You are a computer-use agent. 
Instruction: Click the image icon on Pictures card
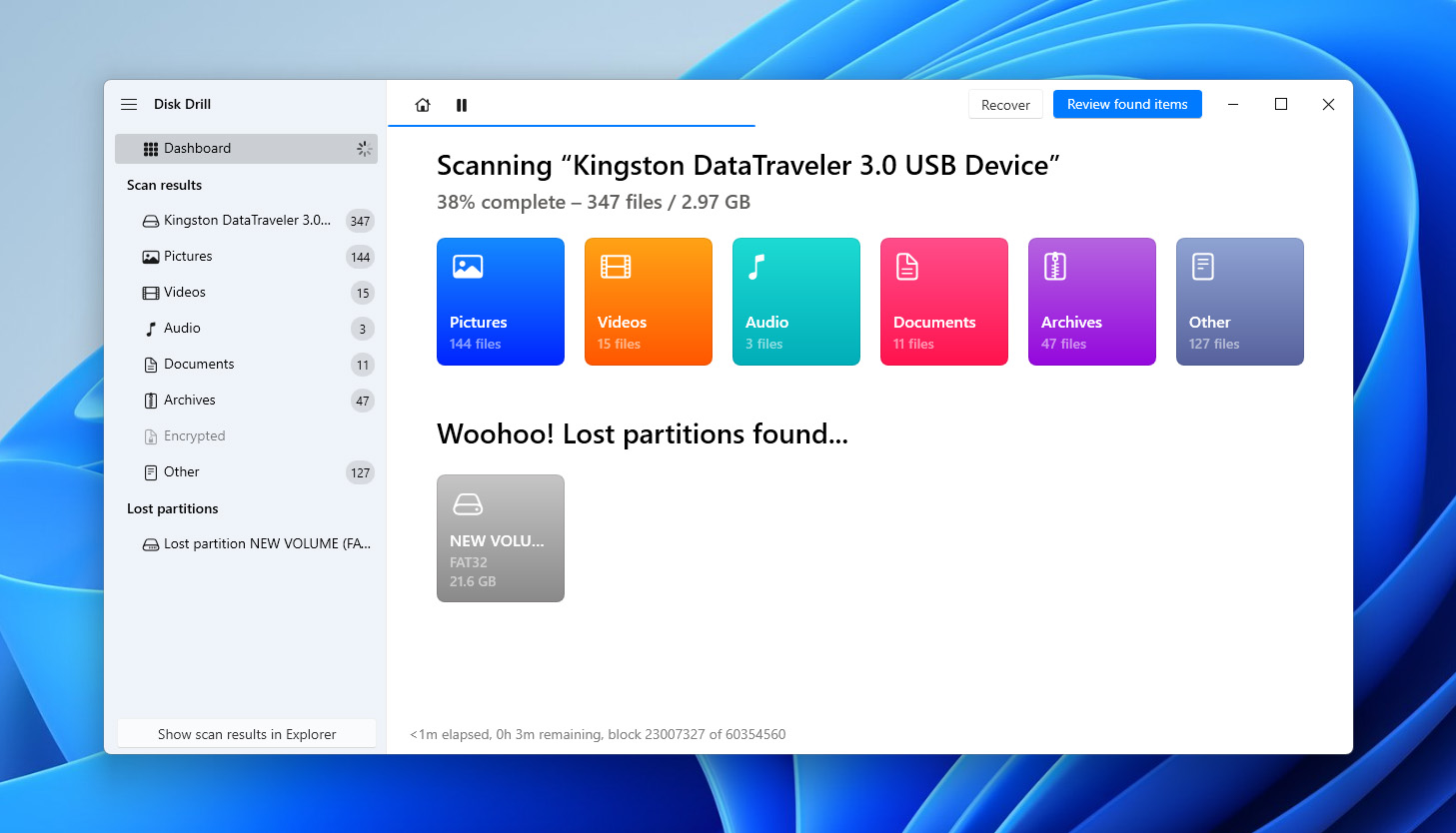(468, 267)
